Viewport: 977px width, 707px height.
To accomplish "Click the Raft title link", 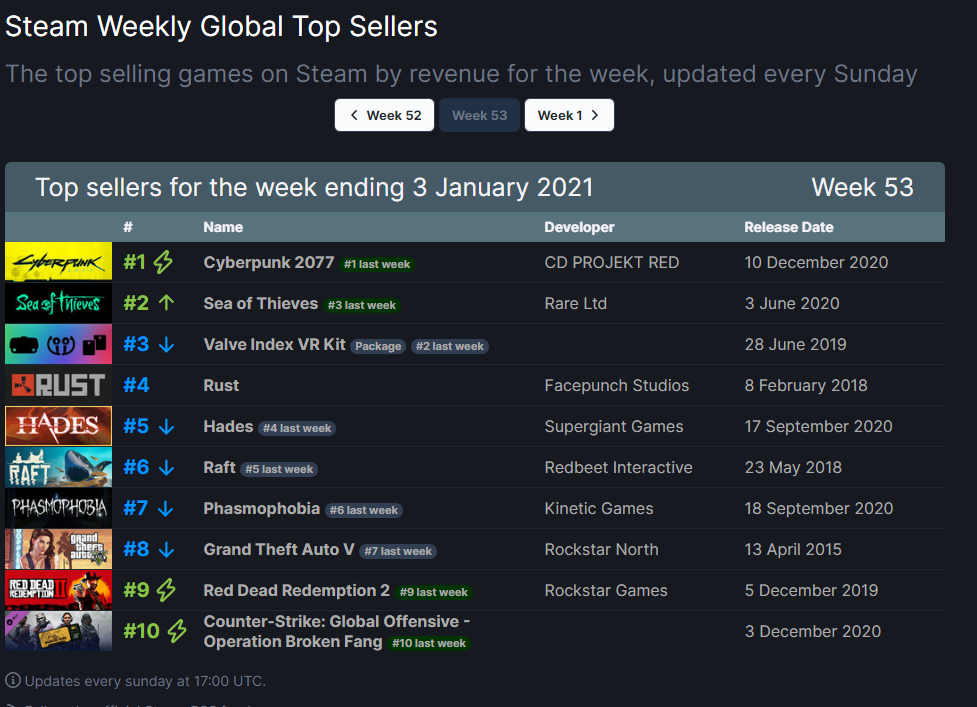I will coord(219,468).
